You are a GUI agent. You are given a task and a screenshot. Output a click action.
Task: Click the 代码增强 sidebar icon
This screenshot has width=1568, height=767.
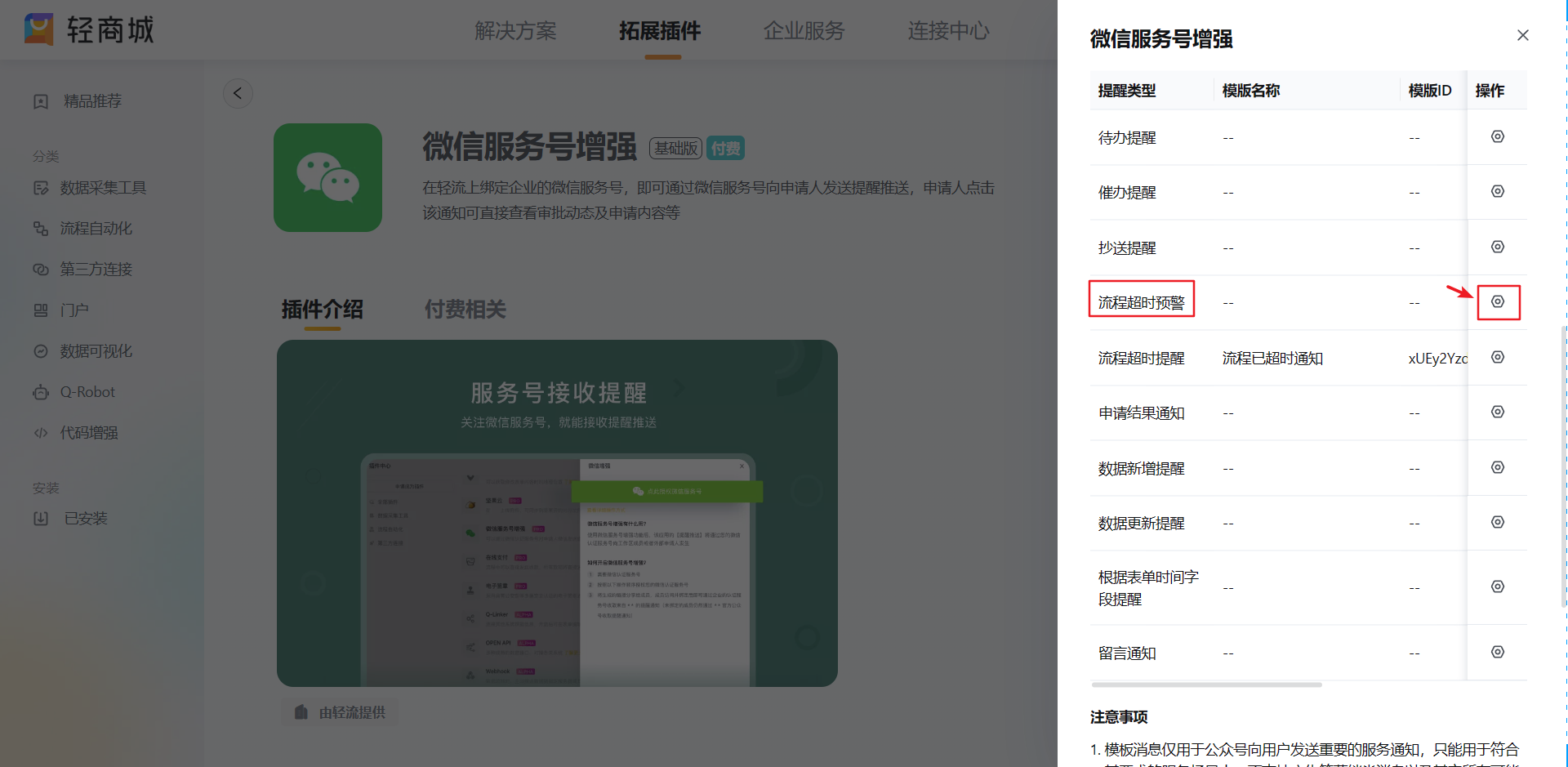pos(41,433)
